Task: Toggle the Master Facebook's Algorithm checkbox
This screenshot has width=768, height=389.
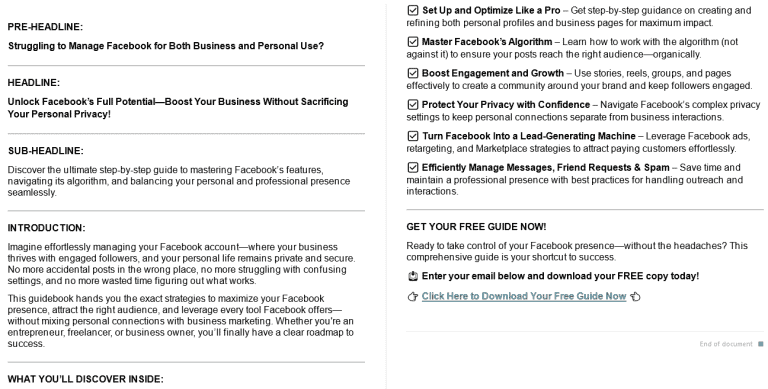Action: tap(413, 42)
